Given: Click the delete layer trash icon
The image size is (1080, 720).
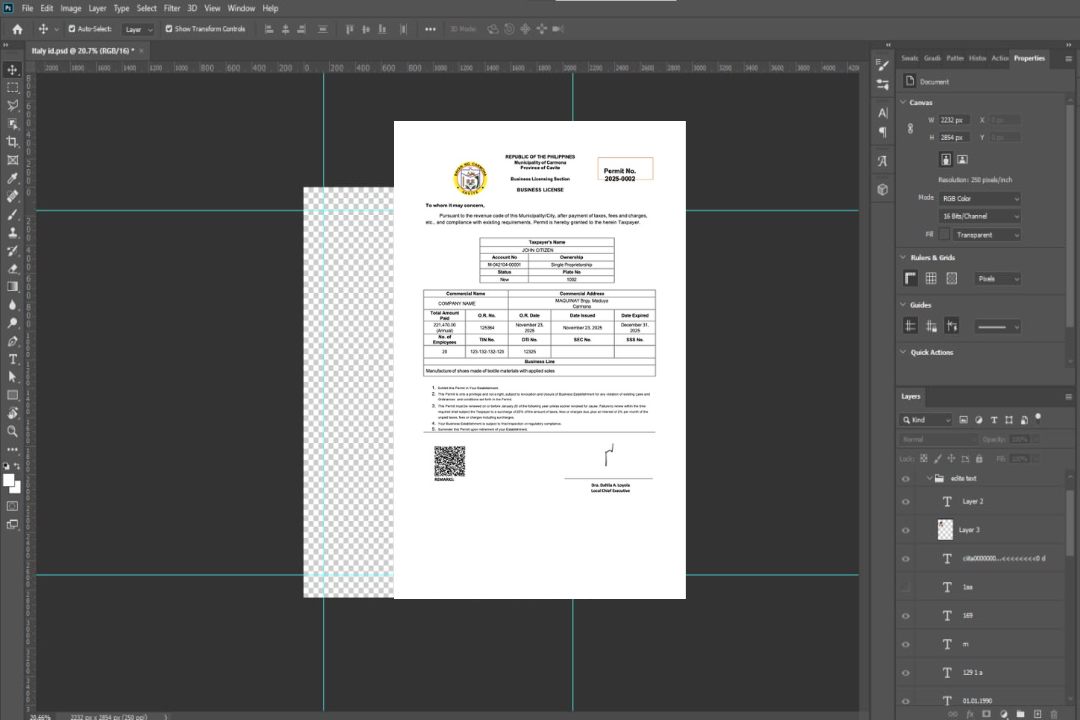Looking at the screenshot, I should 1054,714.
